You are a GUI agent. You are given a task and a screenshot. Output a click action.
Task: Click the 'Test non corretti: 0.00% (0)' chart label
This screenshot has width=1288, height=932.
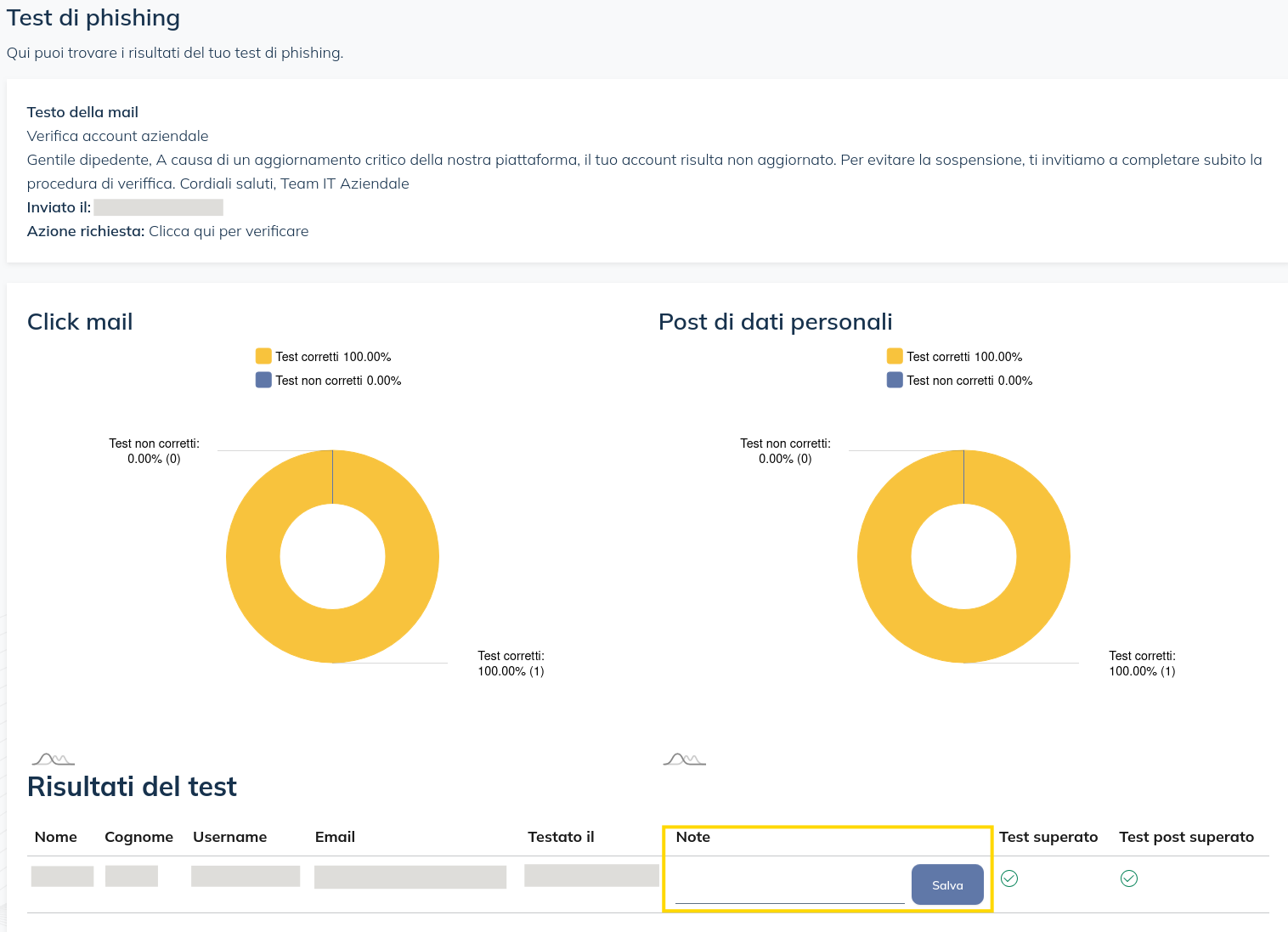coord(154,450)
